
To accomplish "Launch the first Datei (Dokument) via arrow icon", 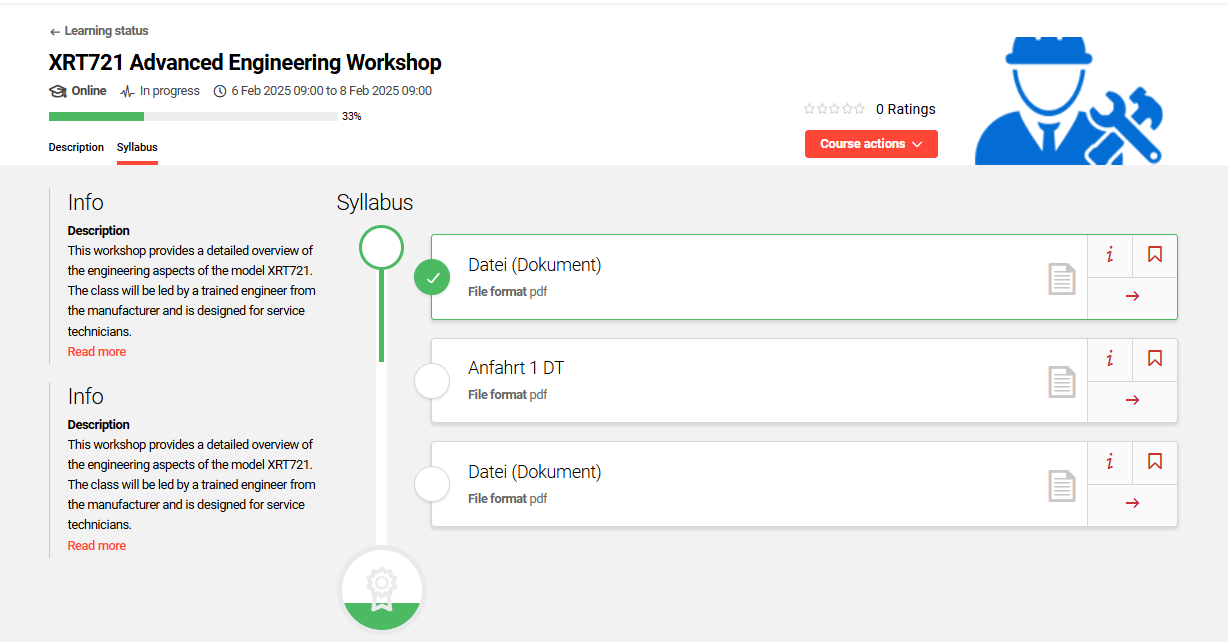I will 1132,297.
